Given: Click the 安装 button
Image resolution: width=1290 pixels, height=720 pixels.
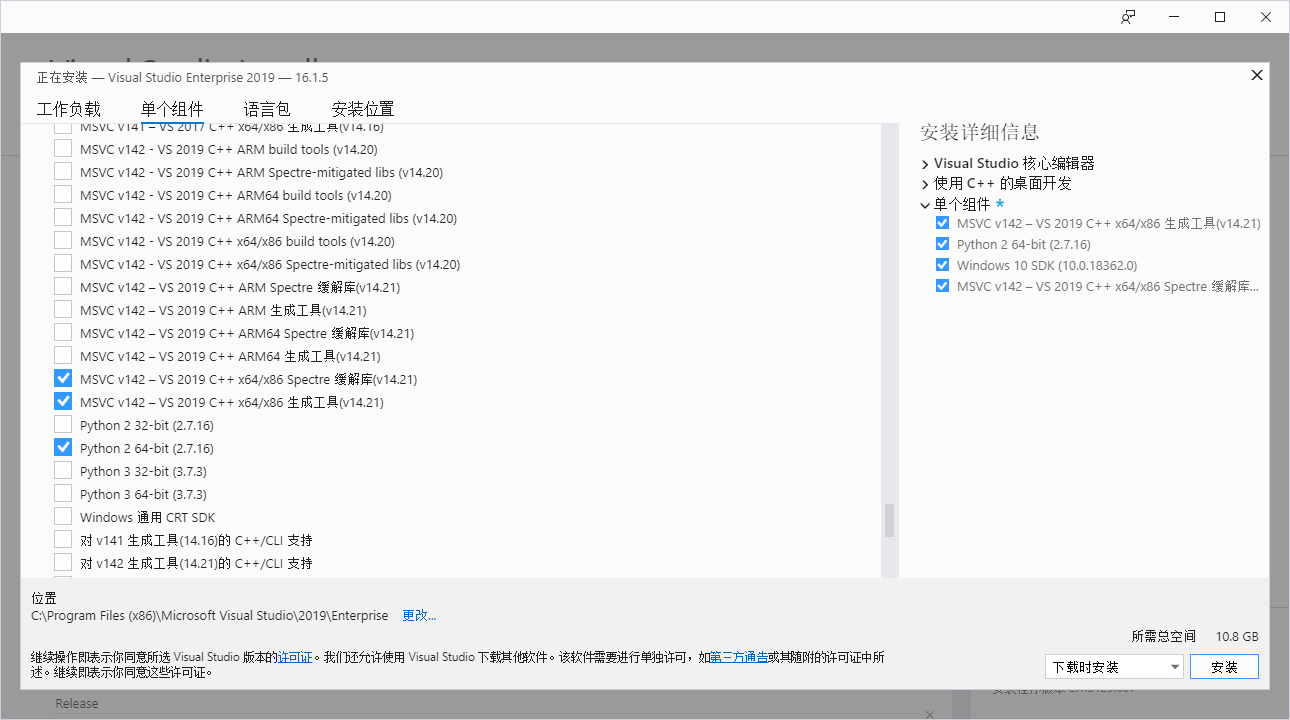Looking at the screenshot, I should [x=1224, y=667].
